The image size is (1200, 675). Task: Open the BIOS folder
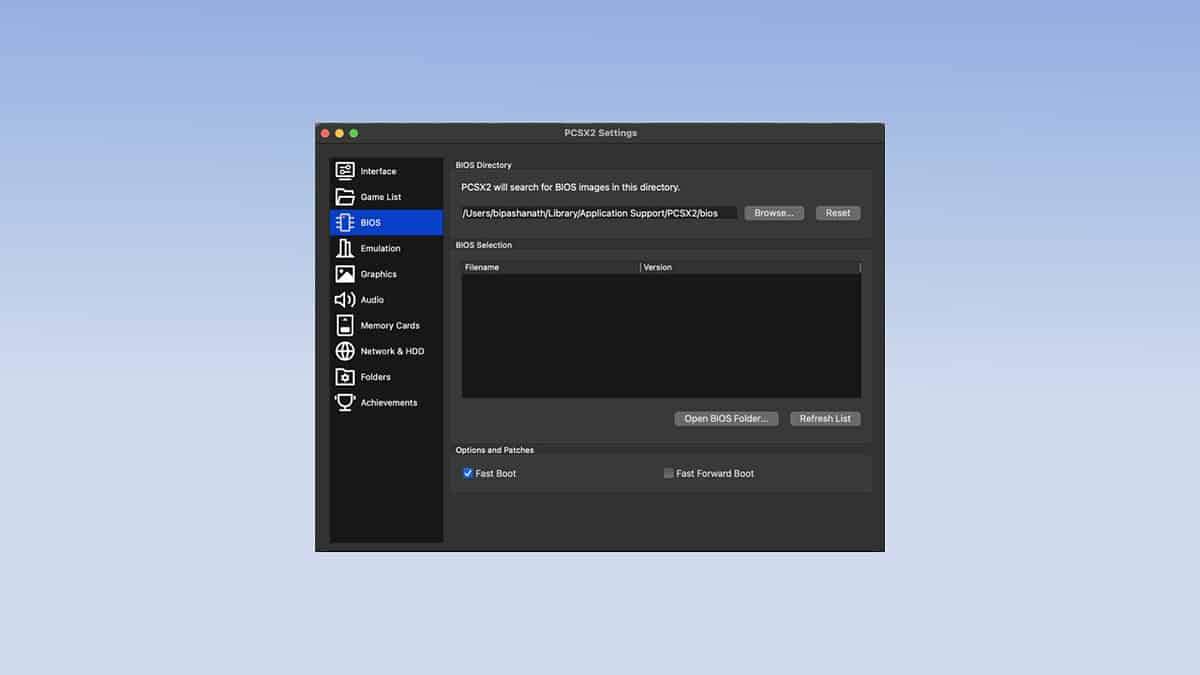coord(726,418)
